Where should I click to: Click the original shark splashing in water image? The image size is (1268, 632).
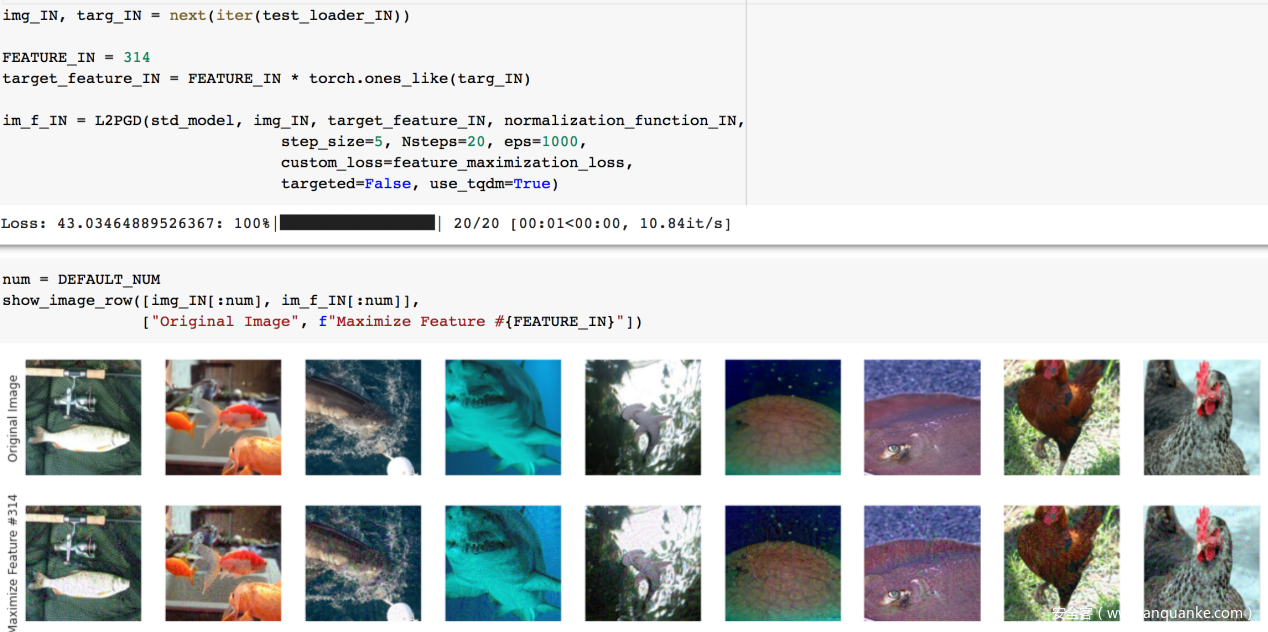(363, 417)
